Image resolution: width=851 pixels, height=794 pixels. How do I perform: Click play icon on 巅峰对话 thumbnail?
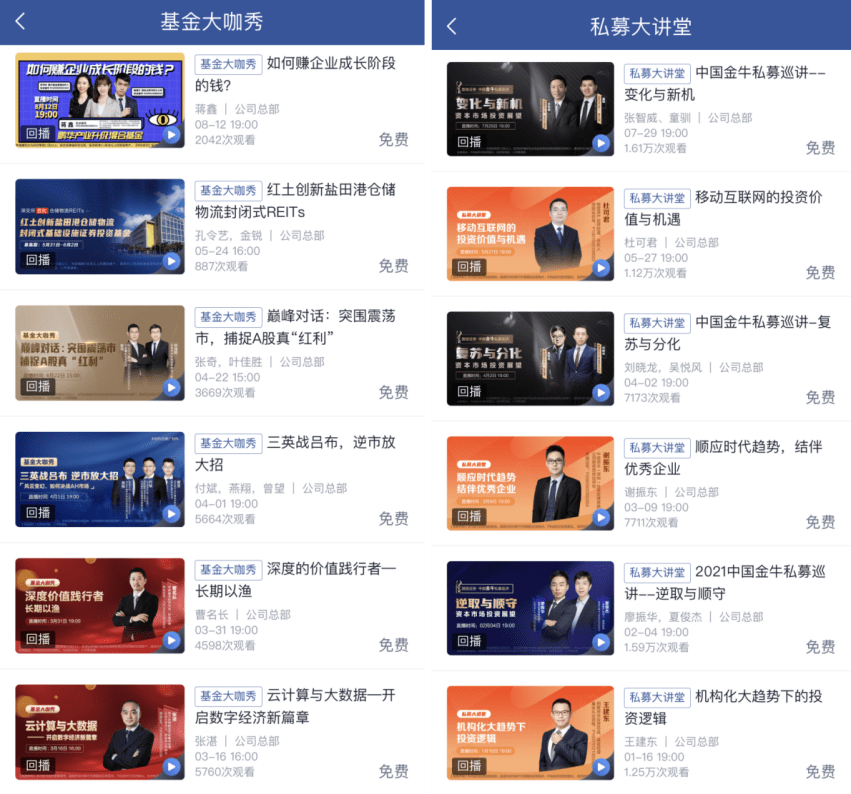click(x=172, y=388)
